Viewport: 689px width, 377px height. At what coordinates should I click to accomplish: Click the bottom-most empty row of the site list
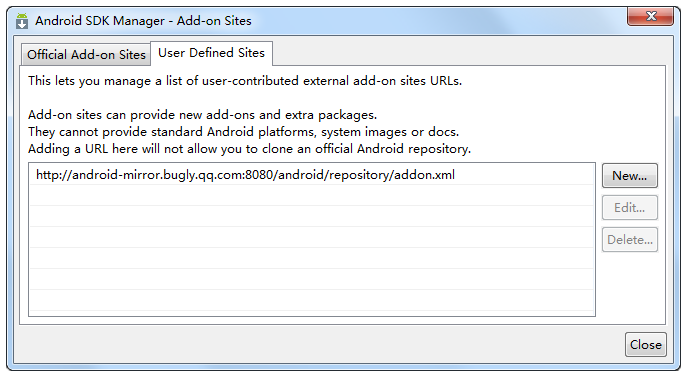(311, 300)
